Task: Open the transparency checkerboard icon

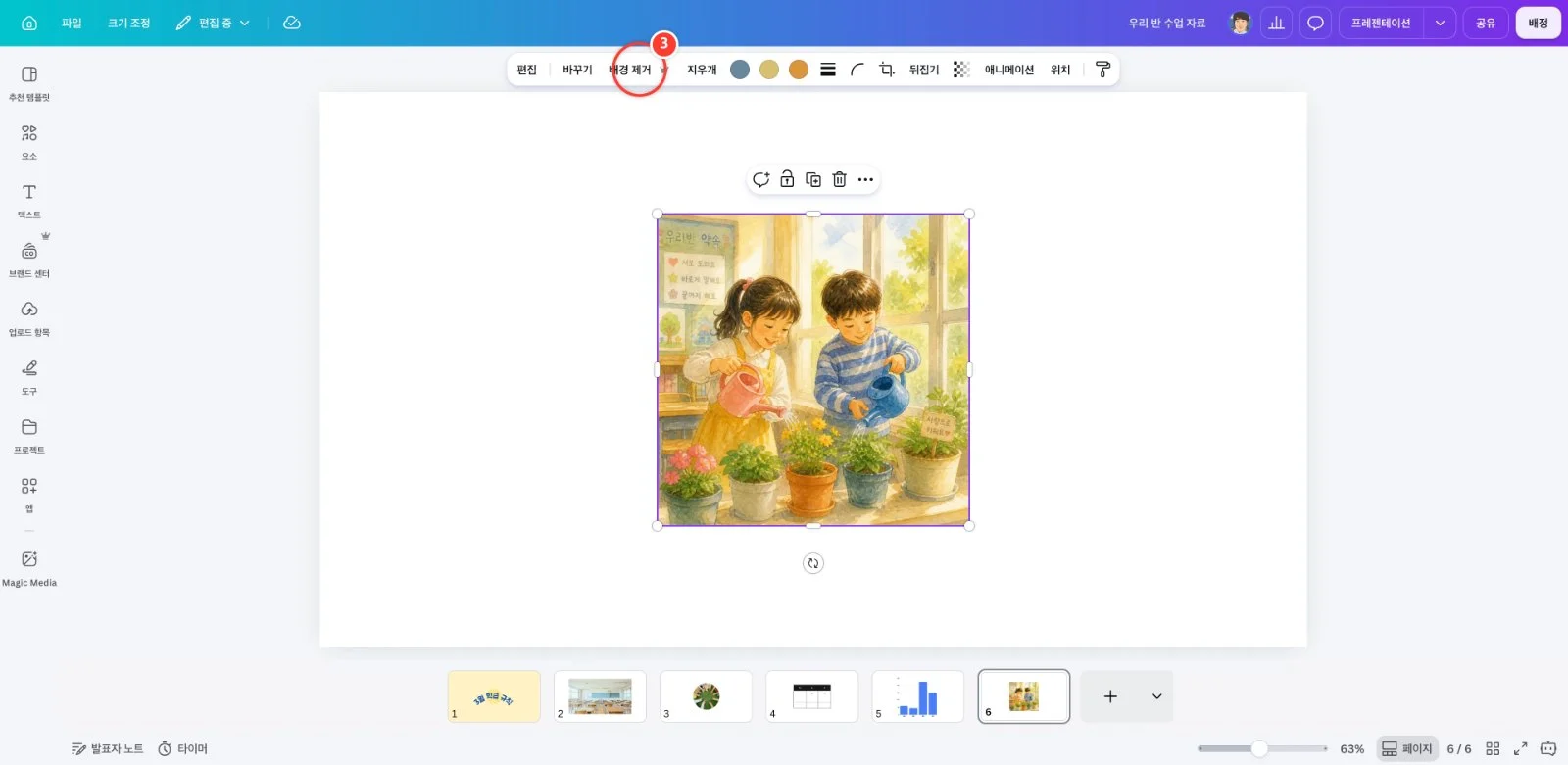Action: click(x=961, y=70)
